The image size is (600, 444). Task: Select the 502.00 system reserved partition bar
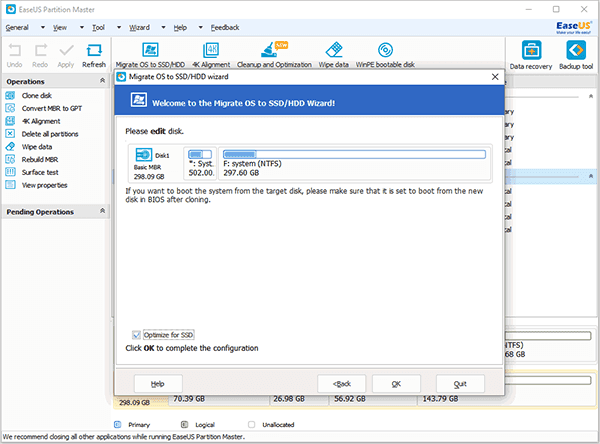click(x=200, y=155)
